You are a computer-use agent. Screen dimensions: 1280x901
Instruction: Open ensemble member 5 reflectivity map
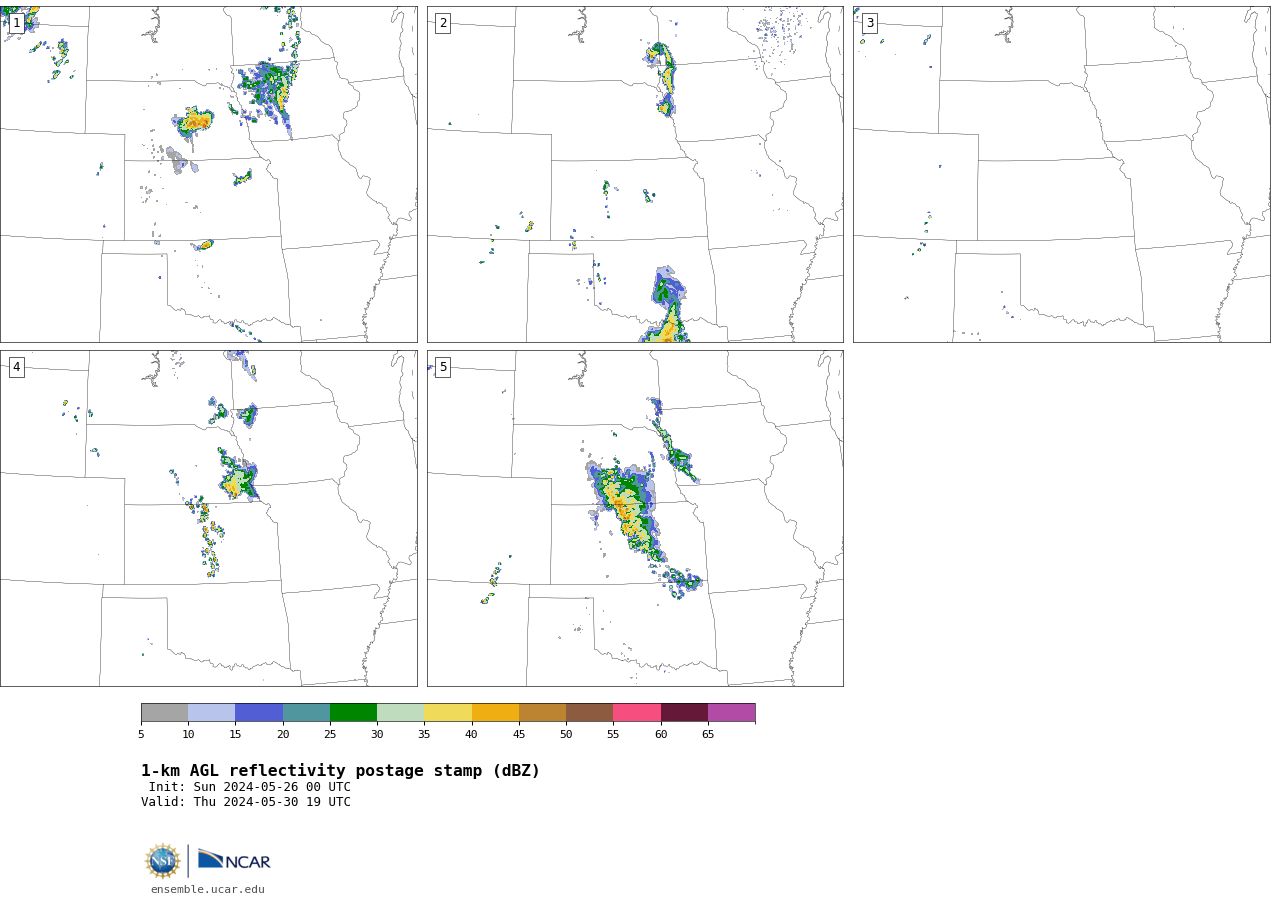635,518
